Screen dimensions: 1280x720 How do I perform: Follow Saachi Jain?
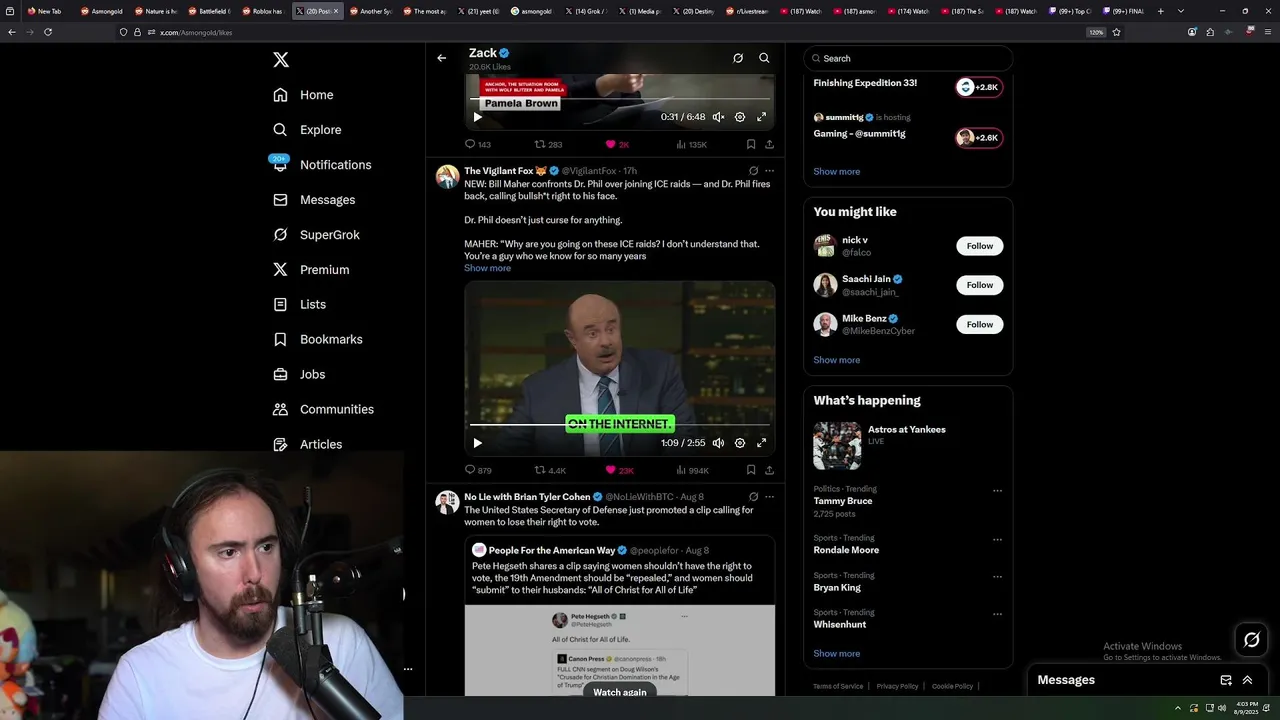(979, 285)
